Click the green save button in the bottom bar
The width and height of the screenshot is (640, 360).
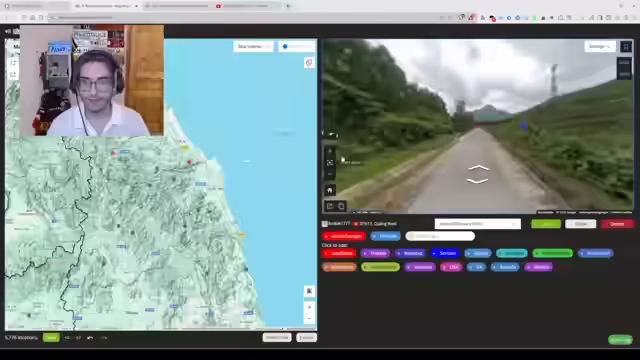pos(51,338)
